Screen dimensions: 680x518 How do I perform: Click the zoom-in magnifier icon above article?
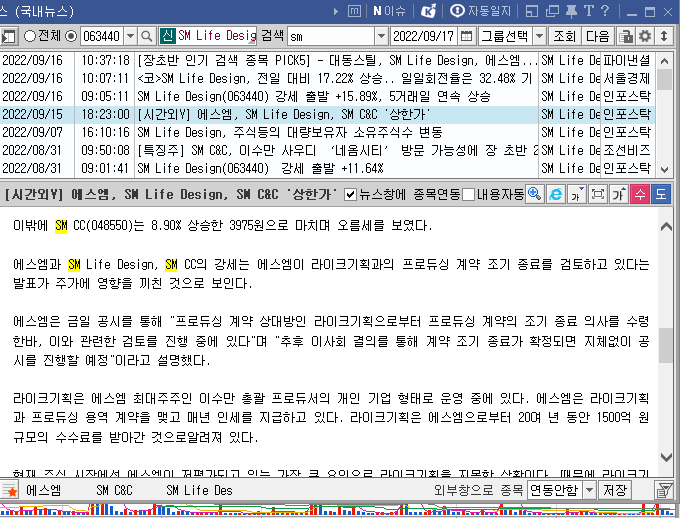coord(534,194)
